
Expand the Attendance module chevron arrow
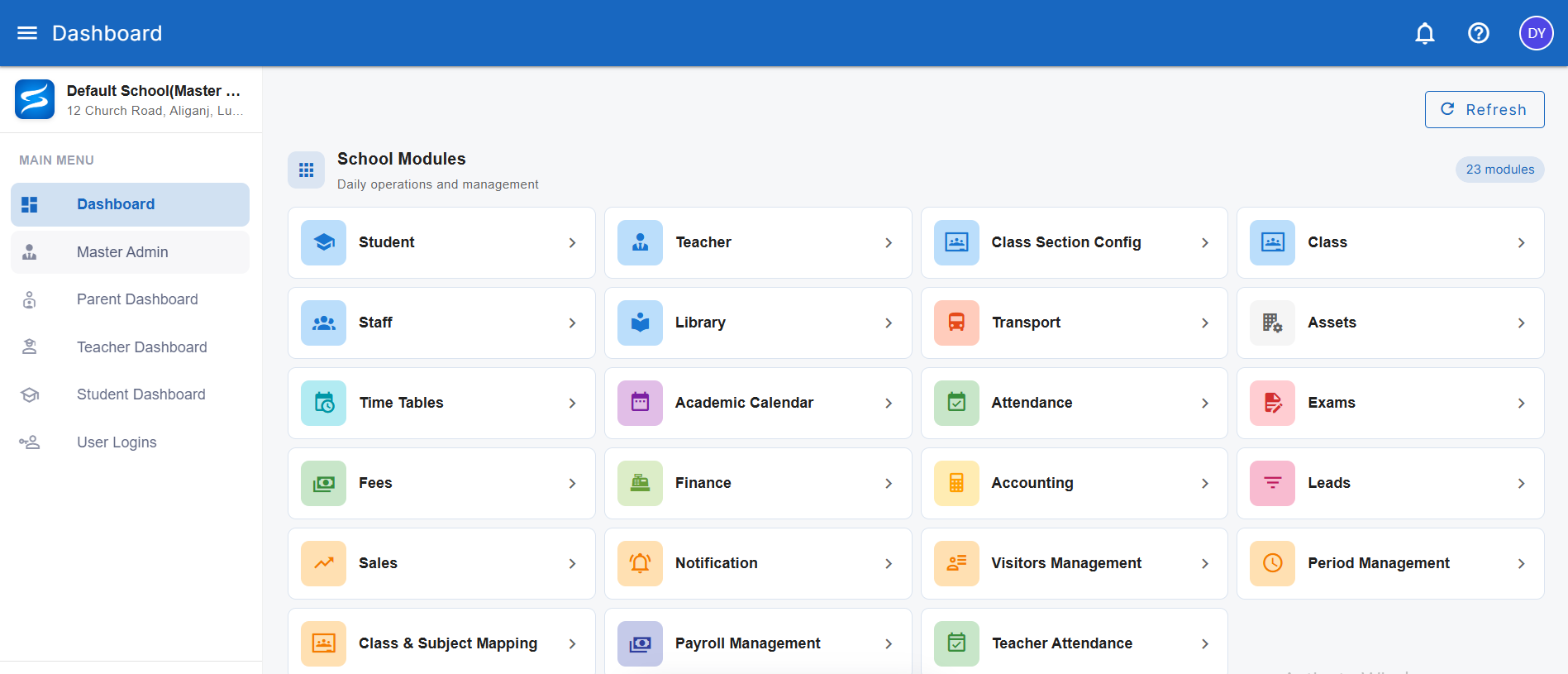tap(1205, 403)
